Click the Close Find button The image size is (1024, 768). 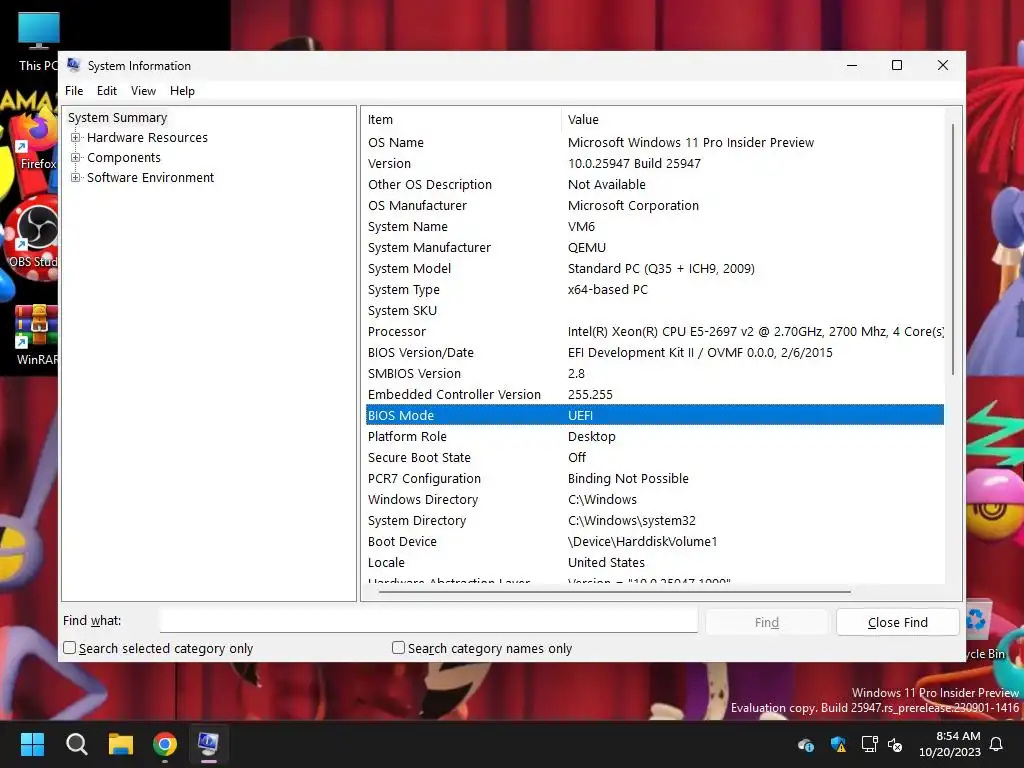(x=897, y=622)
